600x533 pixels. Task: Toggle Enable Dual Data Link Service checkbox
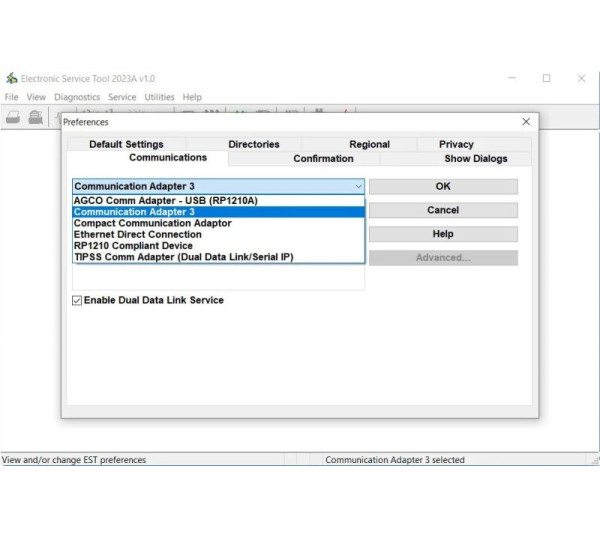[x=77, y=300]
